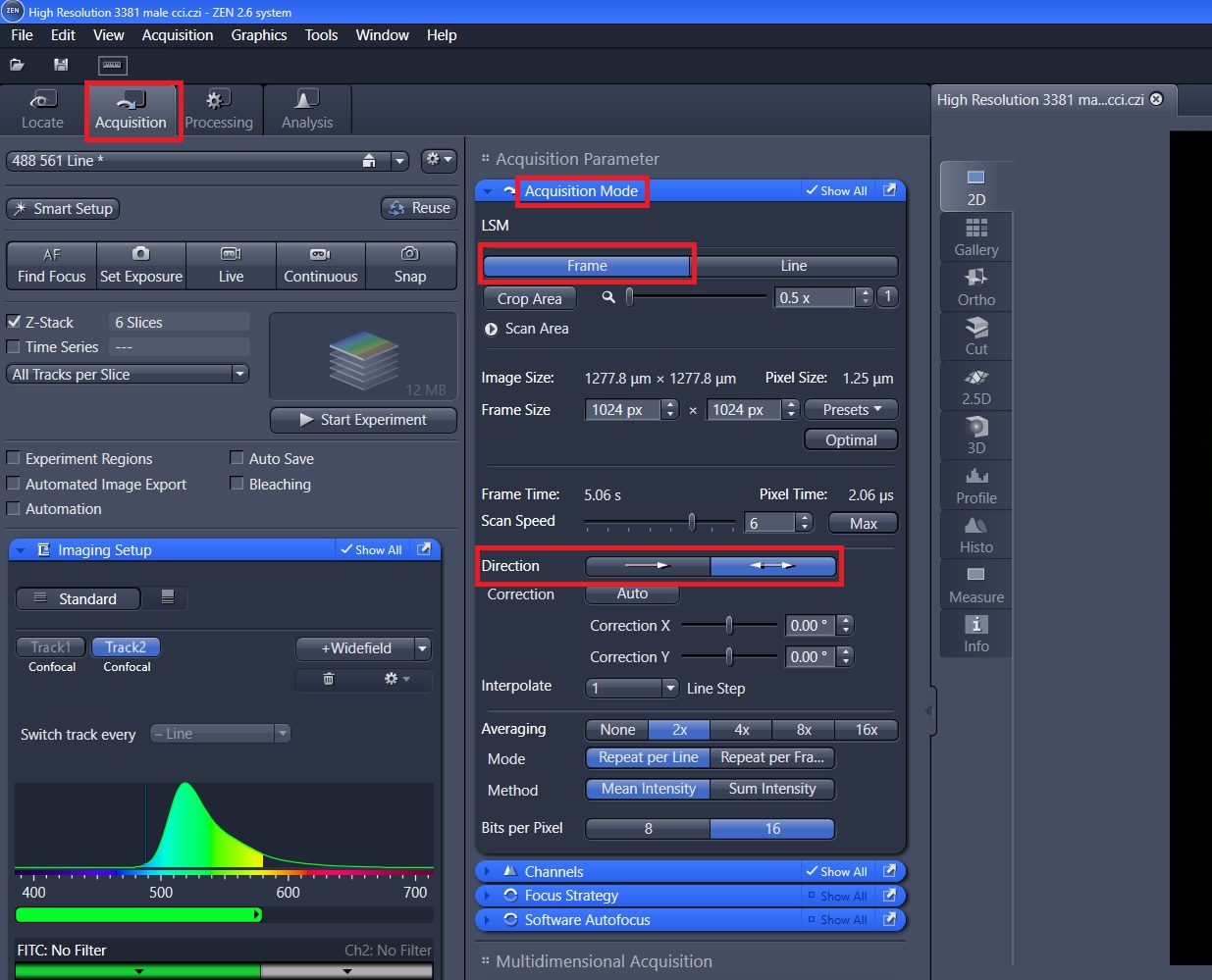Adjust the Scan Speed slider
The image size is (1212, 980).
(x=692, y=523)
